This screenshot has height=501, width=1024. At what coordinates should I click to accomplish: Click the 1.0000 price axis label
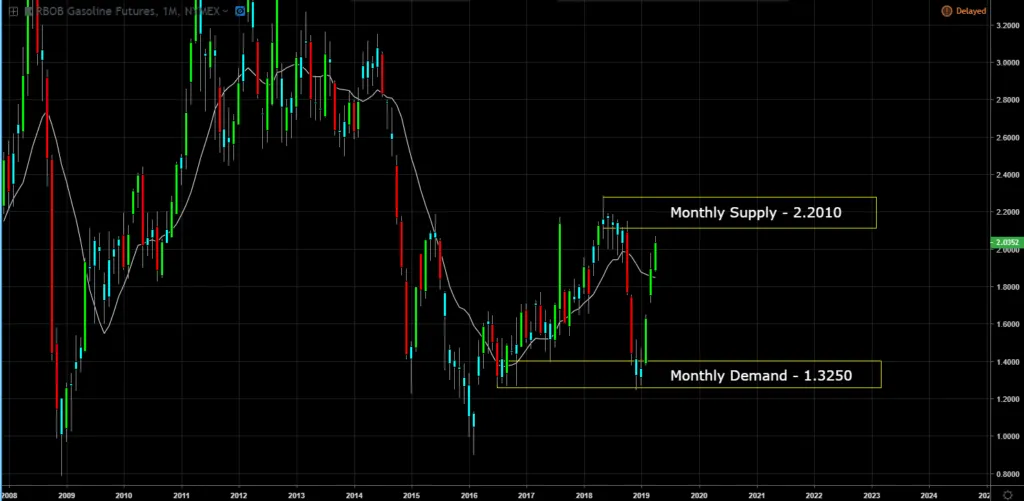1006,436
